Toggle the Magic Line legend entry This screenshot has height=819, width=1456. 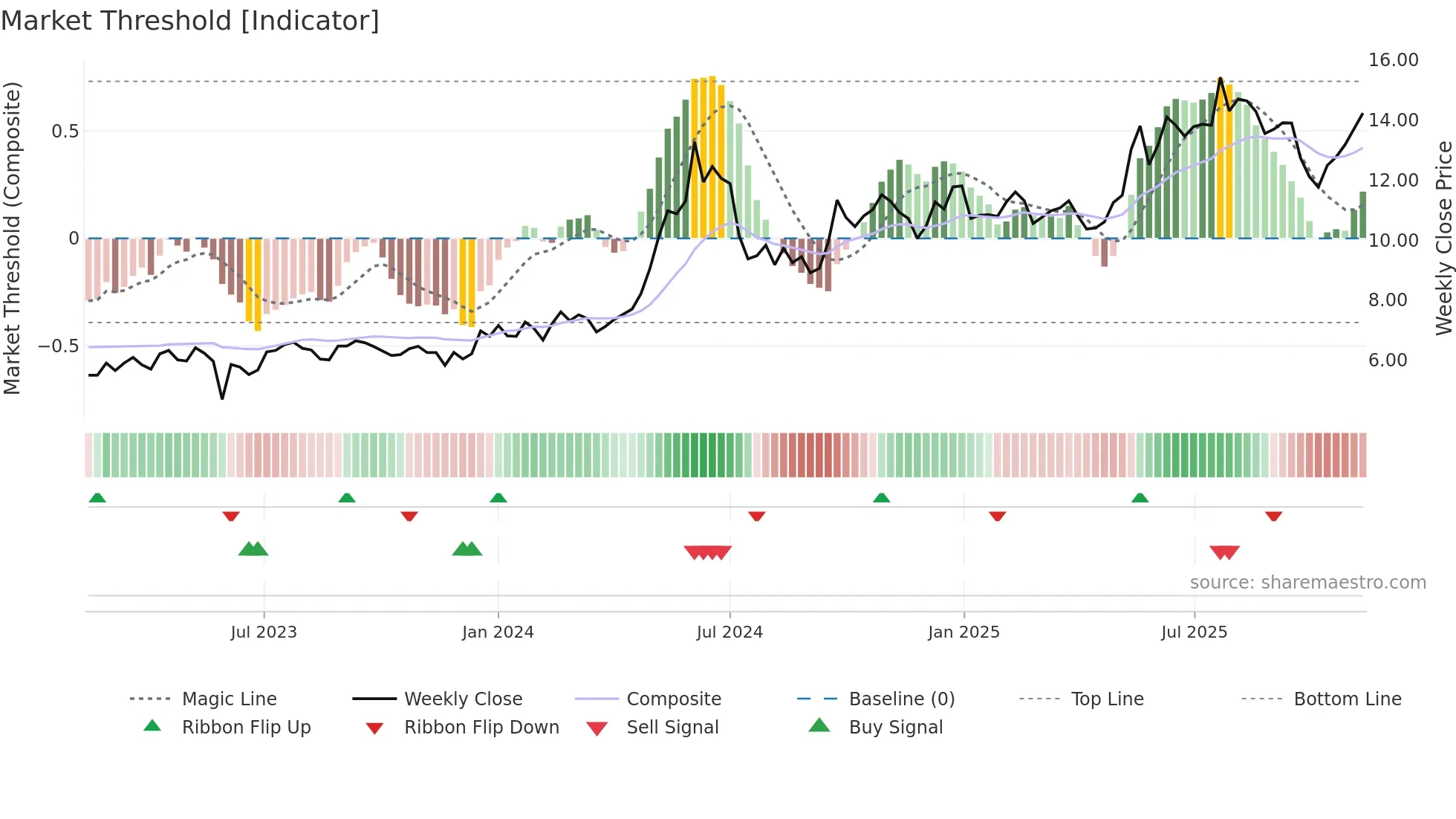(229, 699)
